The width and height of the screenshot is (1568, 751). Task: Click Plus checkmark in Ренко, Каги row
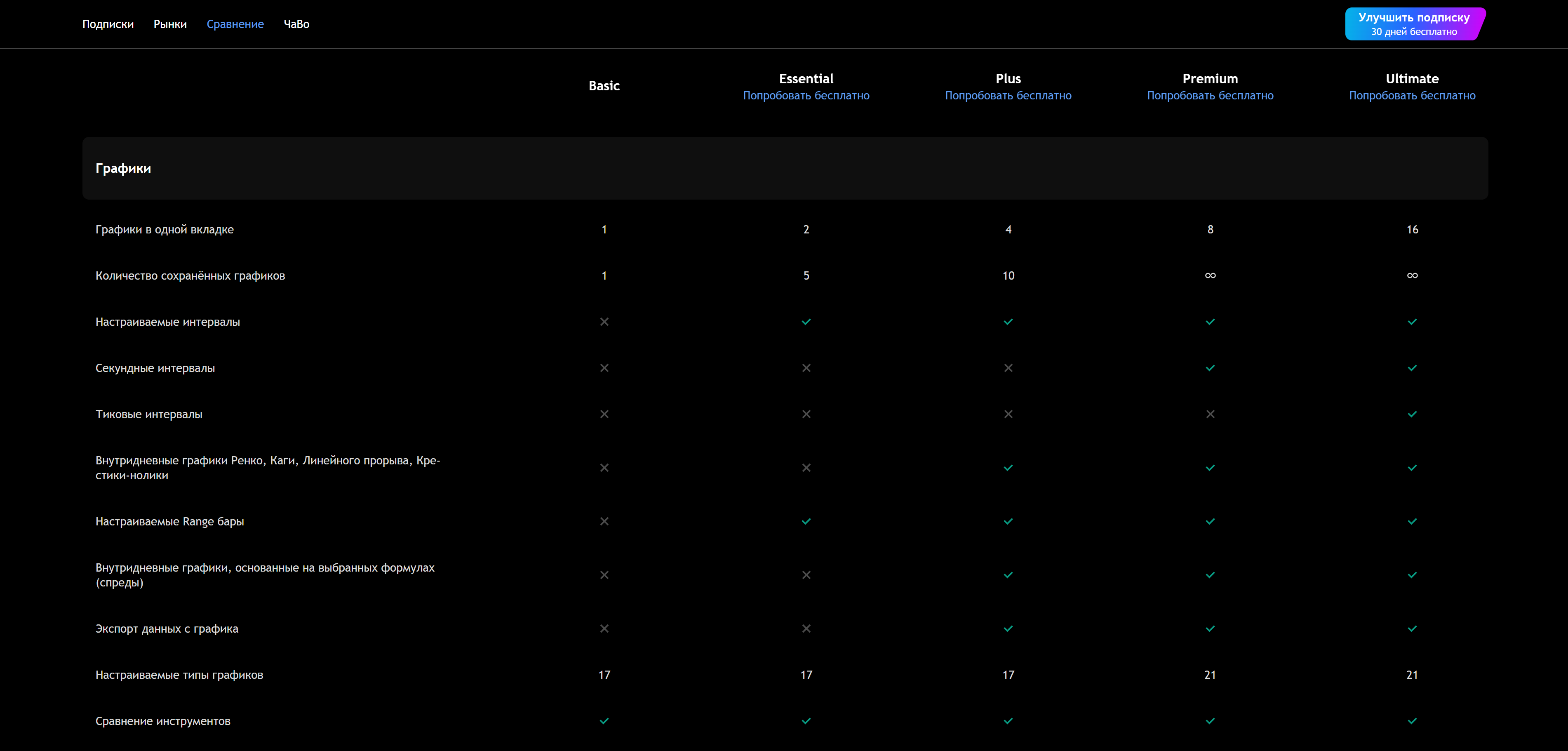[x=1008, y=468]
